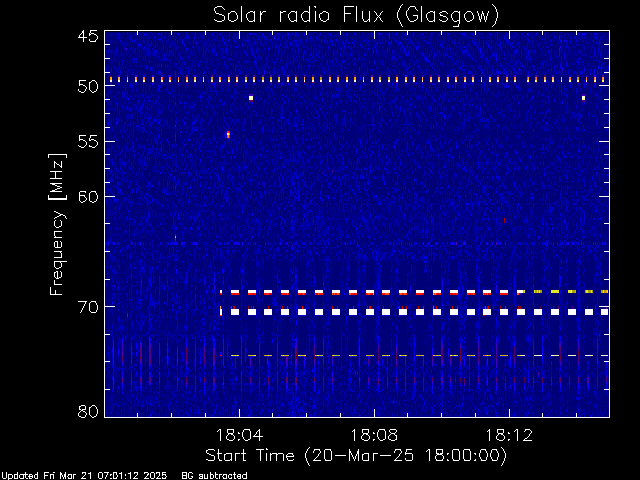The height and width of the screenshot is (480, 640).
Task: Select the 18:08 time tick label
Action: (374, 435)
